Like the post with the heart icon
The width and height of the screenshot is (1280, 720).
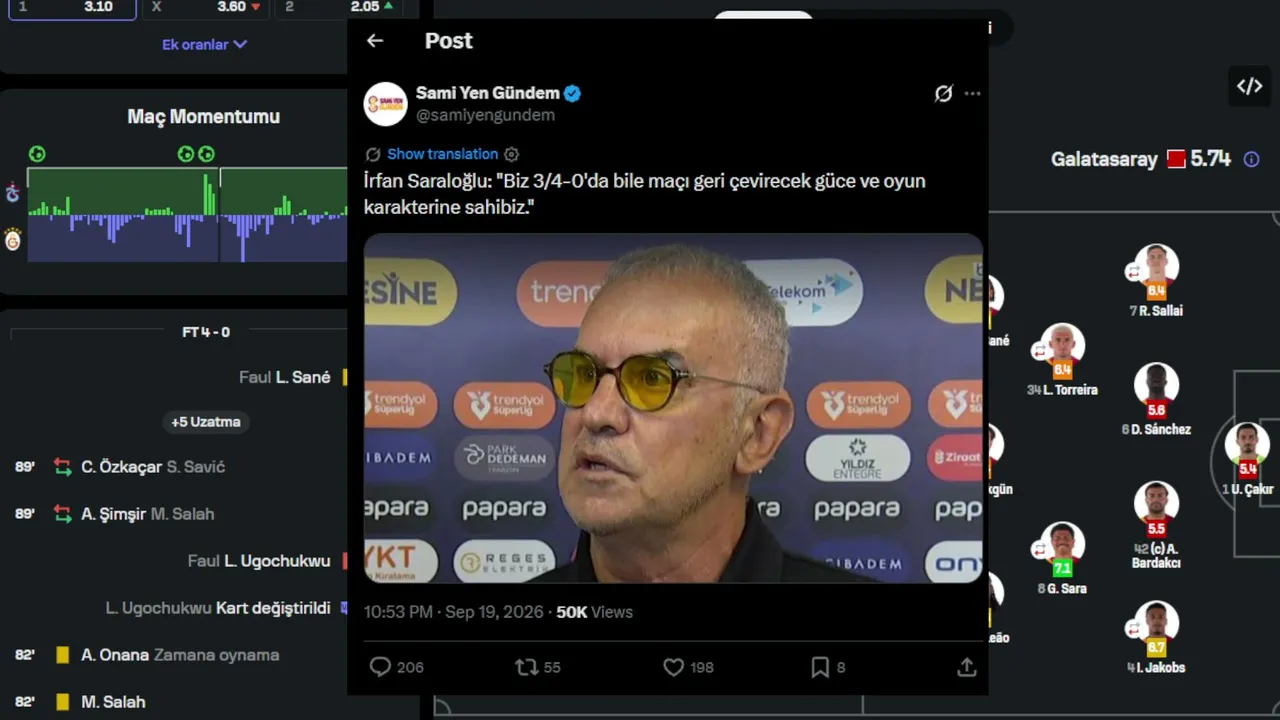(674, 667)
